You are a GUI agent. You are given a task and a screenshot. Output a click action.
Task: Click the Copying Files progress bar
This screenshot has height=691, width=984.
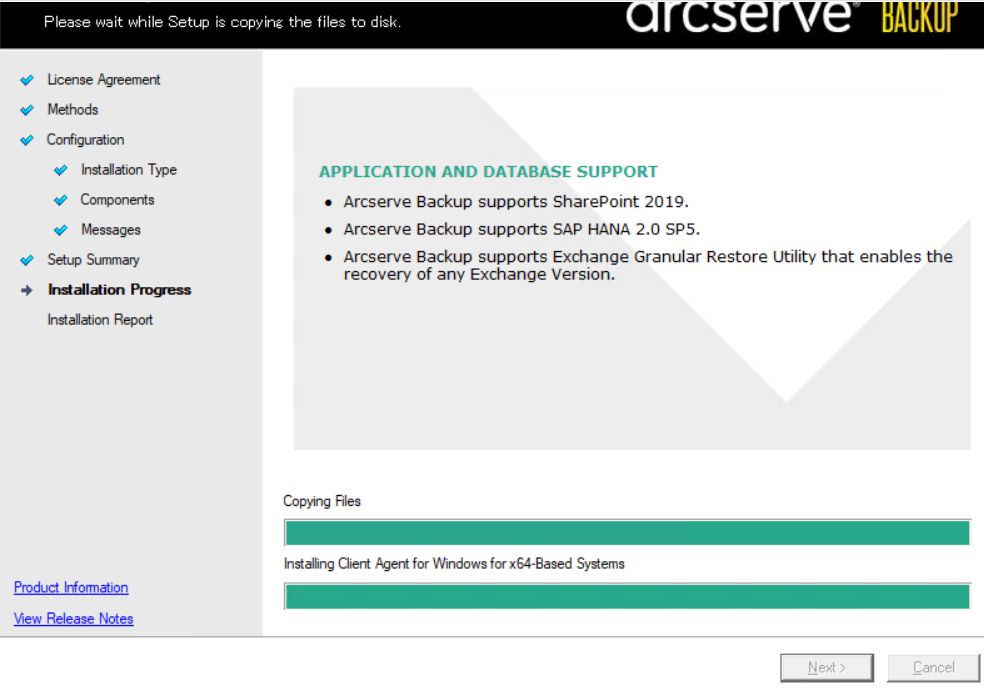point(627,533)
